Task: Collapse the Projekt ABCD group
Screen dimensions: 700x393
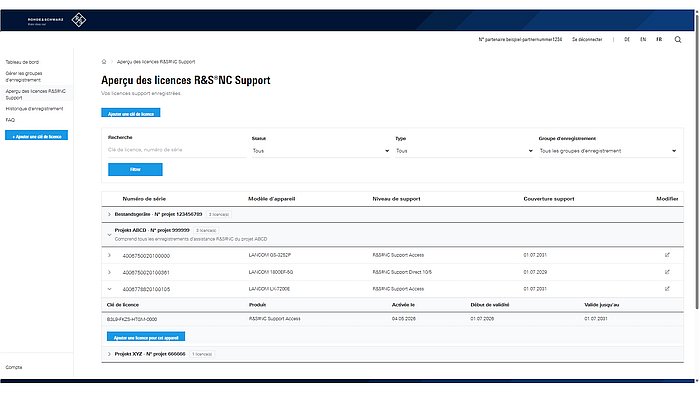Action: [x=109, y=234]
